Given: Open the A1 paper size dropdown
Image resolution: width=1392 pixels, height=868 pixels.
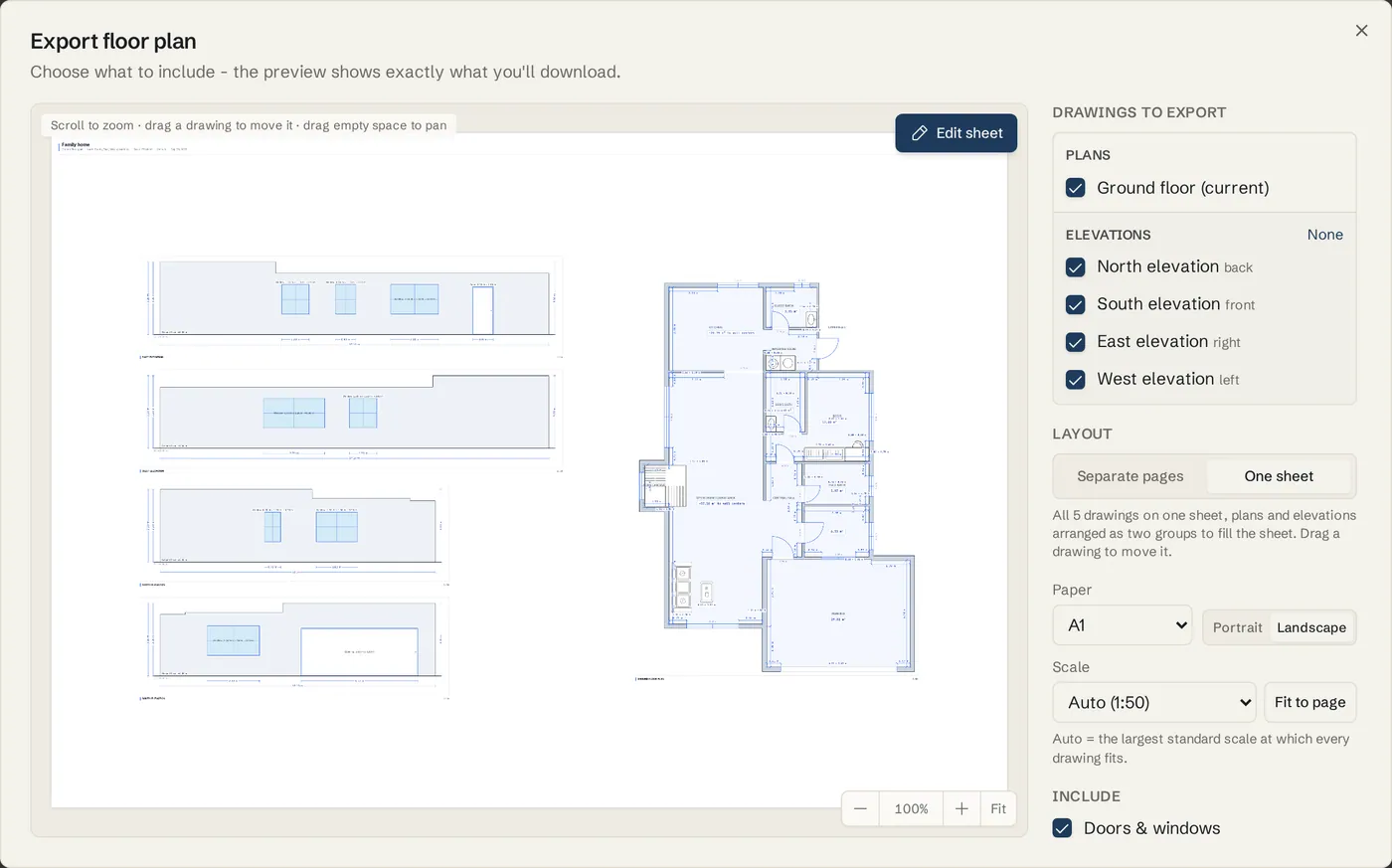Looking at the screenshot, I should tap(1122, 625).
